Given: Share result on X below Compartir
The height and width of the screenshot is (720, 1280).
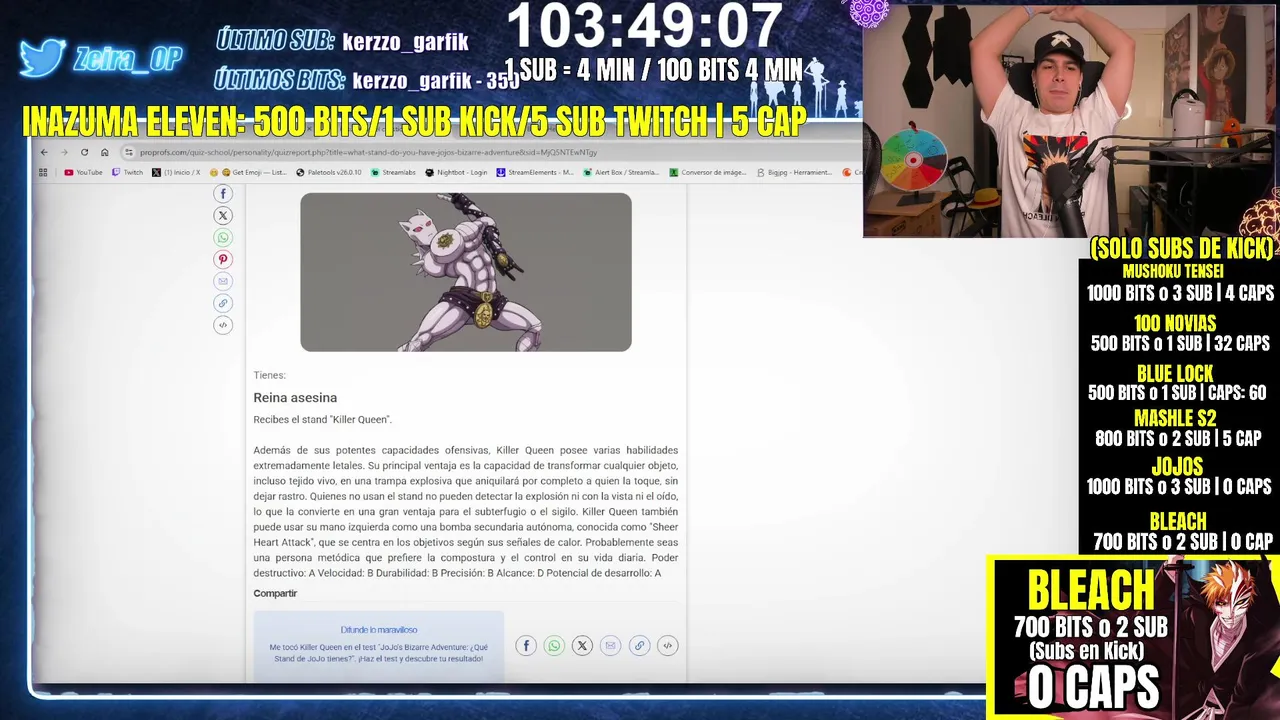Looking at the screenshot, I should pyautogui.click(x=582, y=646).
